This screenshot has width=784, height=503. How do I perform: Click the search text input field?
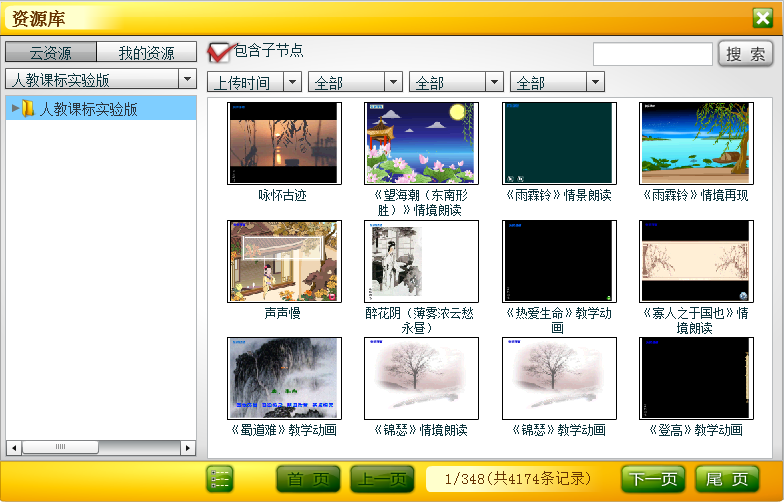pos(652,54)
